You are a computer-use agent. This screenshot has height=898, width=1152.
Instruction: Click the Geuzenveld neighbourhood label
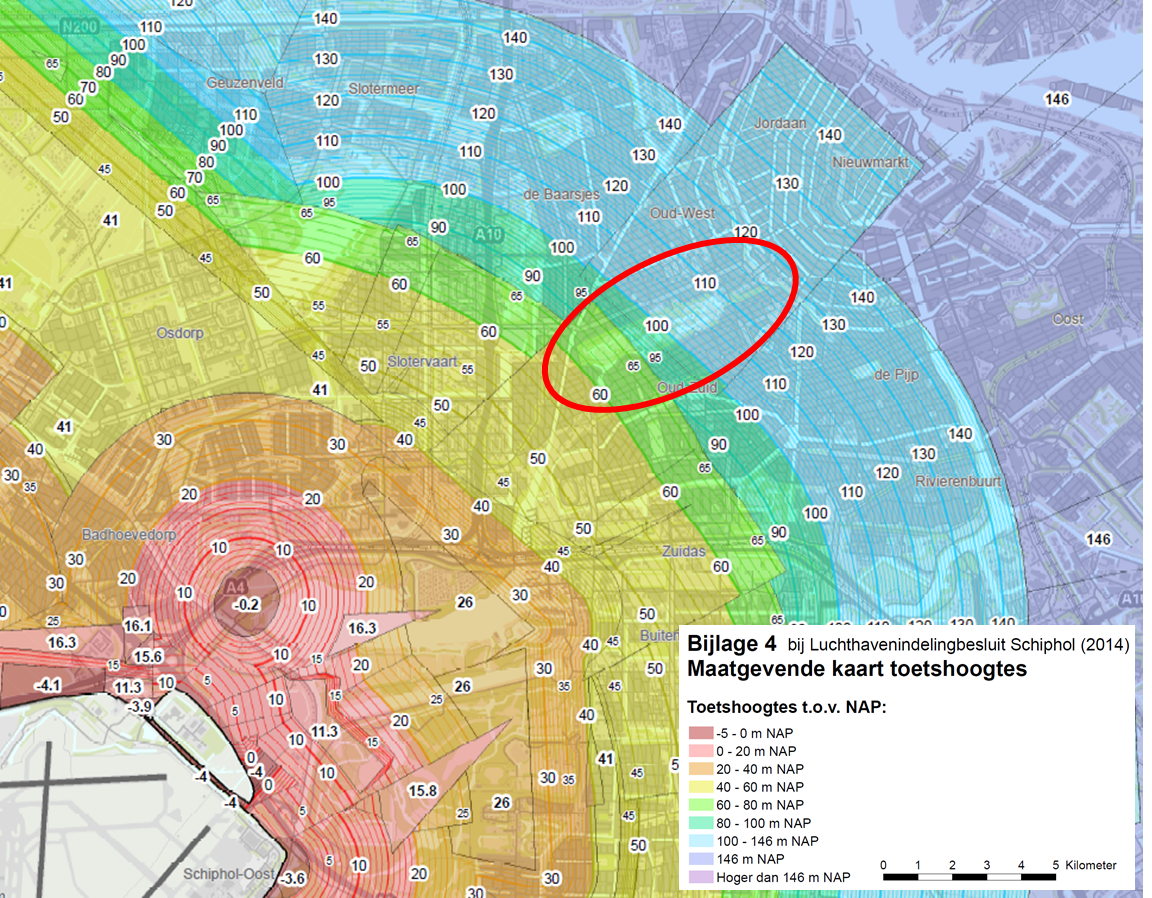[x=245, y=83]
